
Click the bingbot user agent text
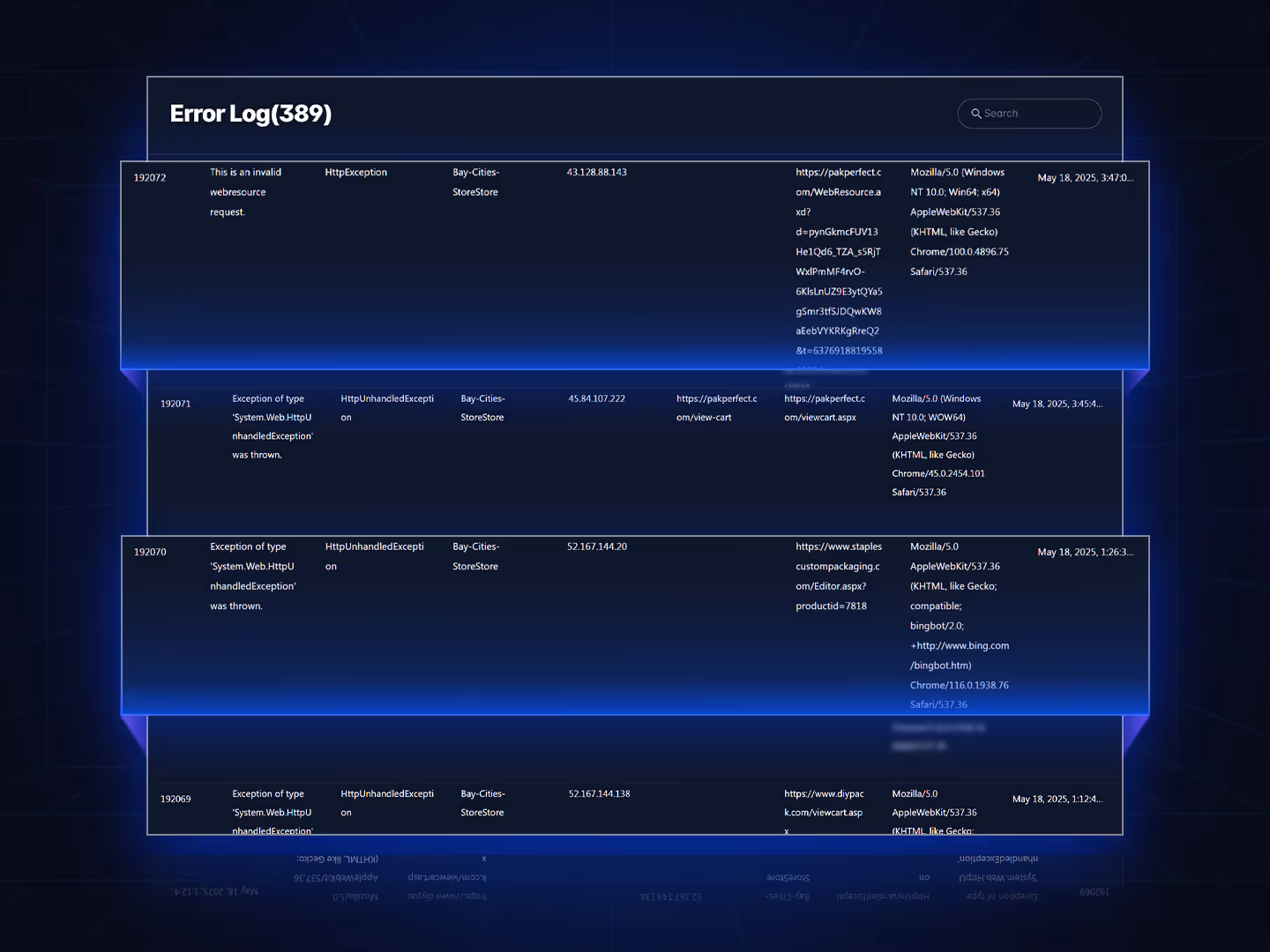tap(959, 626)
